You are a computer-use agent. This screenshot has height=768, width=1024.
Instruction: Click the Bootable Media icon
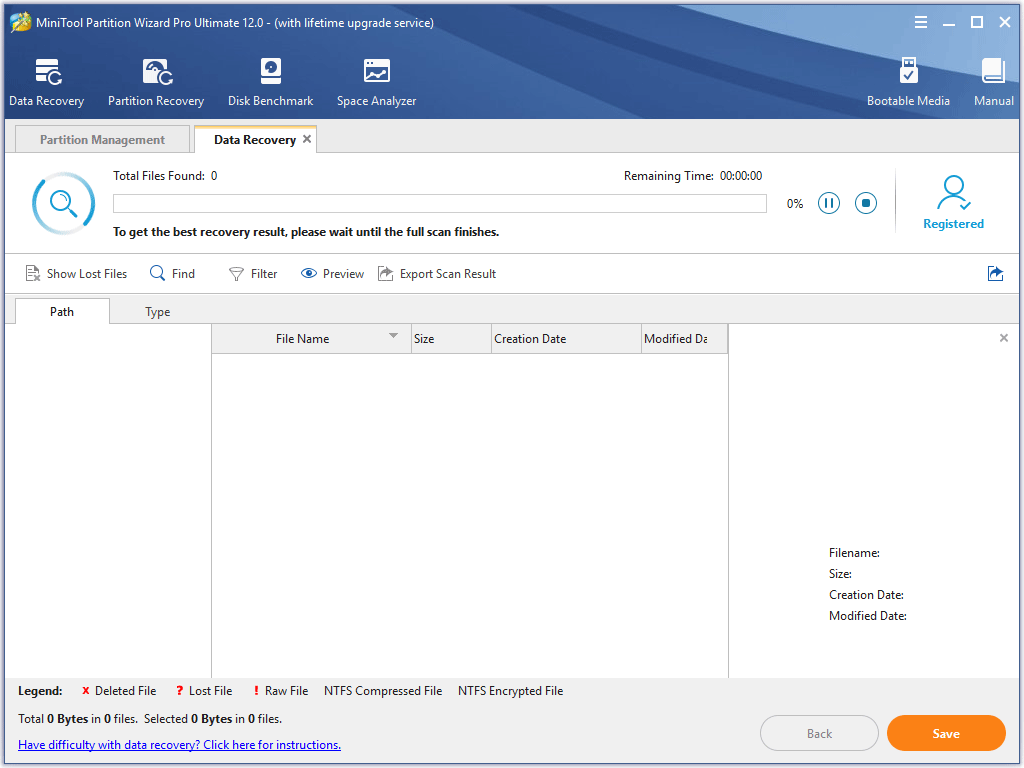(x=908, y=82)
